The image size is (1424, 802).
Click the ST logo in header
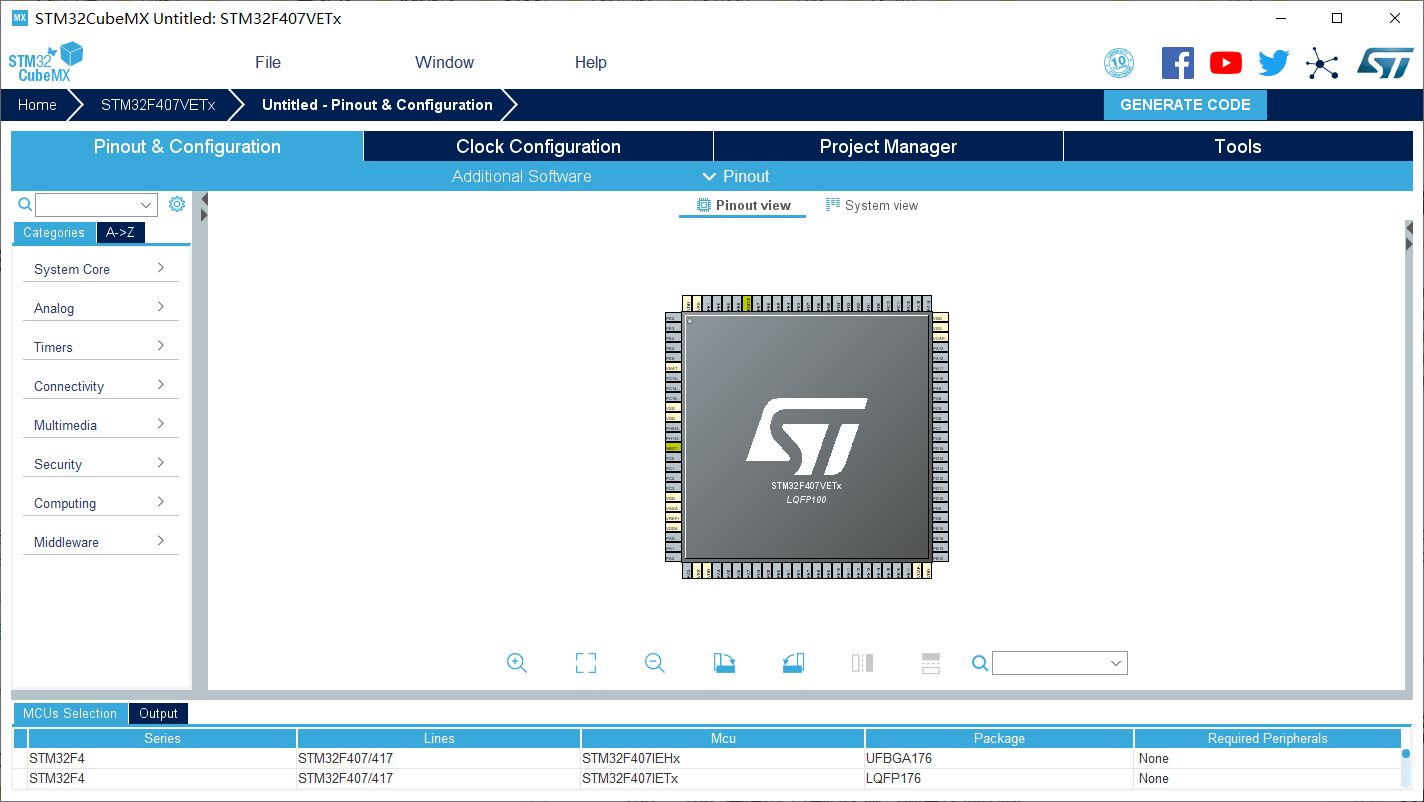(x=1385, y=63)
